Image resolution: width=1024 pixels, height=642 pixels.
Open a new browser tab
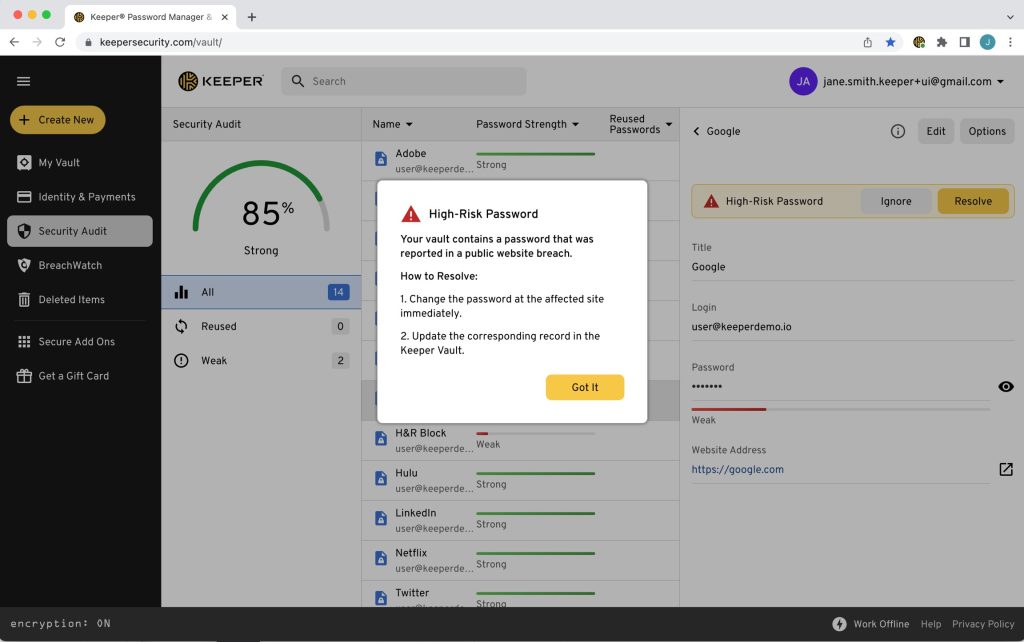tap(251, 17)
